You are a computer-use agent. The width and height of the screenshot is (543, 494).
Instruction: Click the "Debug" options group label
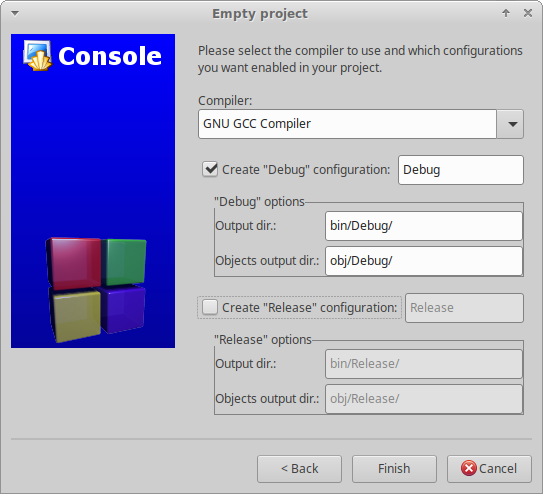[259, 201]
